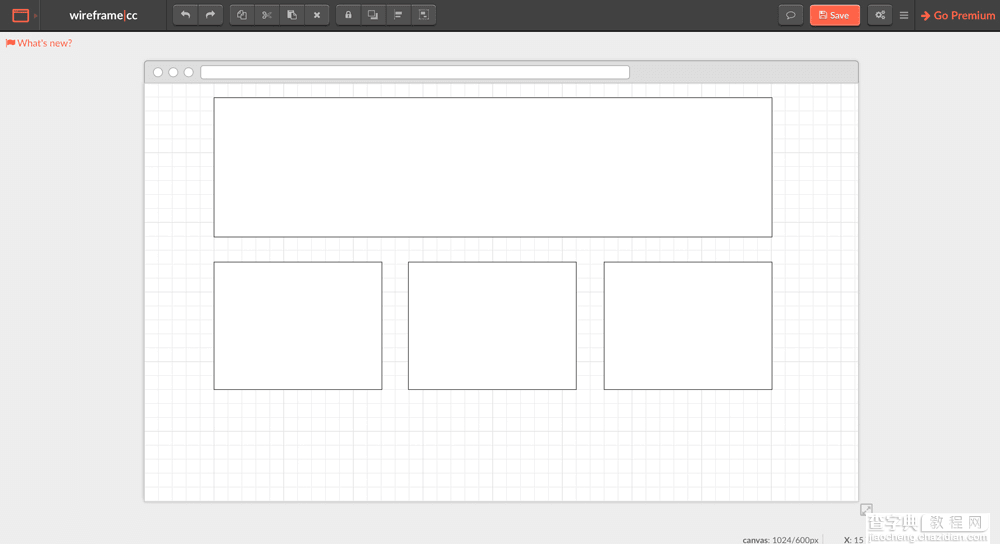Select the browser window template icon
The image size is (1000, 544).
(20, 15)
